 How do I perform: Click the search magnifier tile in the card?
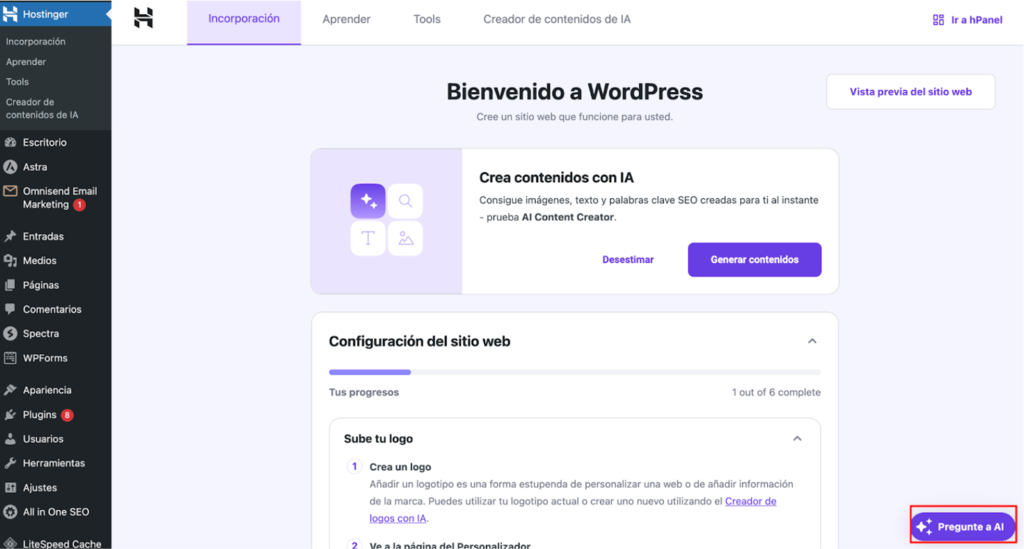406,200
